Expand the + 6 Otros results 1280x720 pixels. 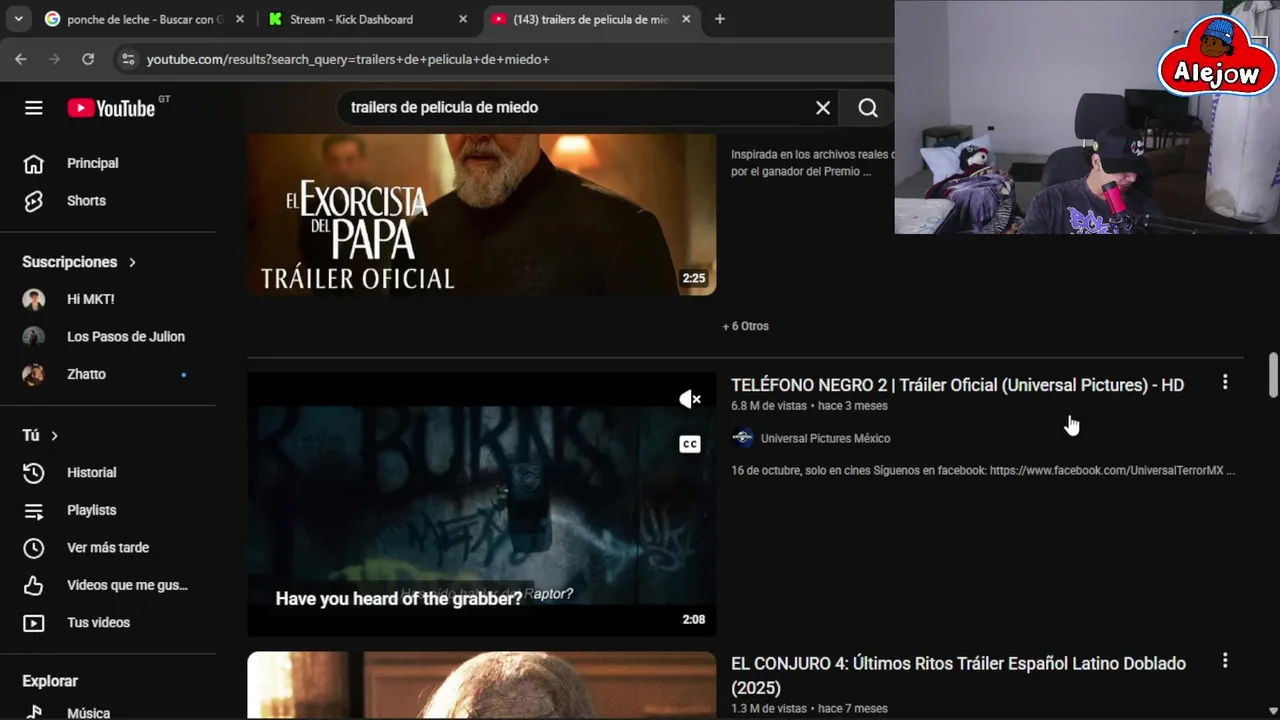(x=746, y=326)
